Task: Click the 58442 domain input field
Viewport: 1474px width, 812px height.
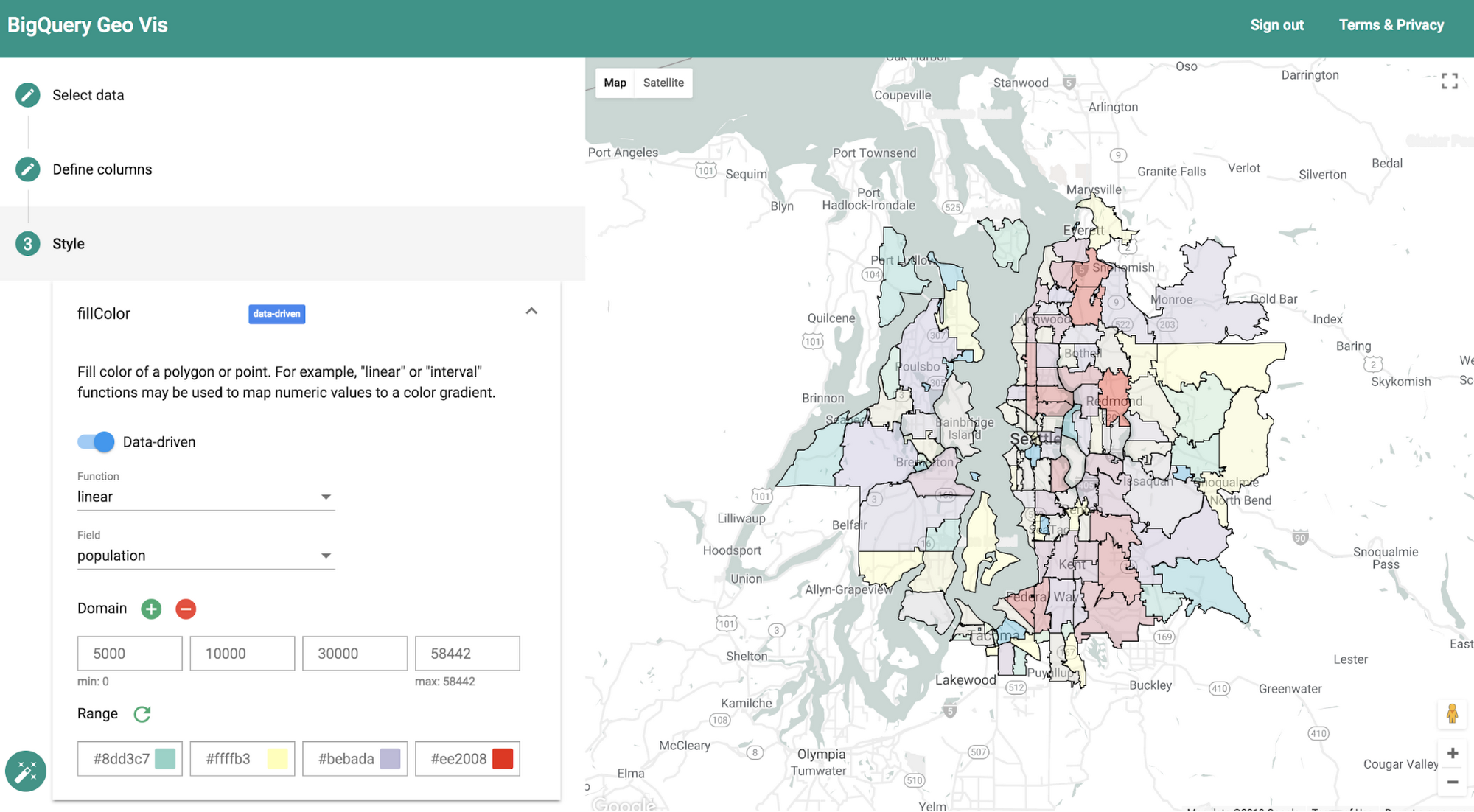Action: pyautogui.click(x=467, y=654)
